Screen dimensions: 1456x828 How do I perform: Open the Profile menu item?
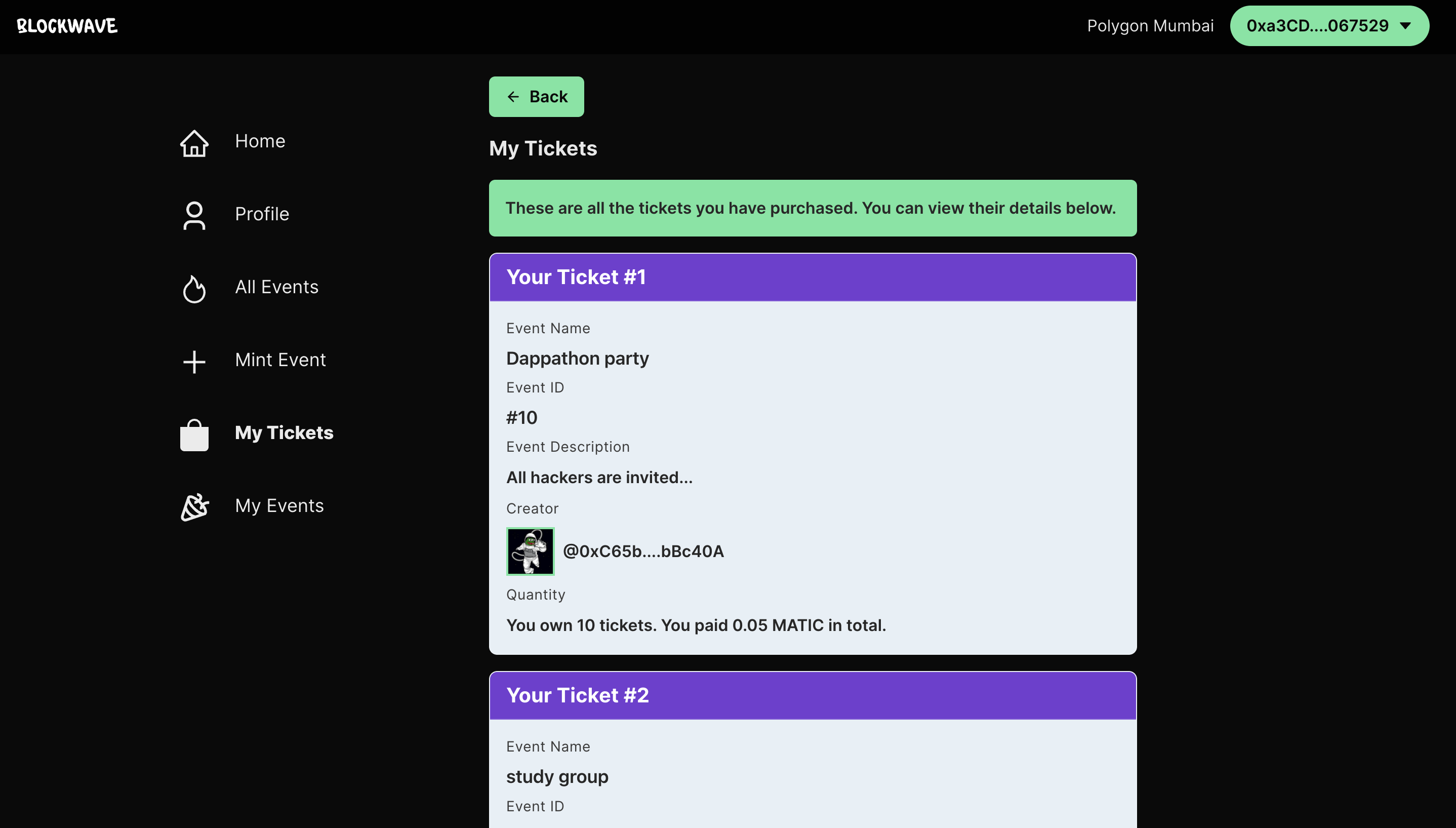click(x=262, y=214)
